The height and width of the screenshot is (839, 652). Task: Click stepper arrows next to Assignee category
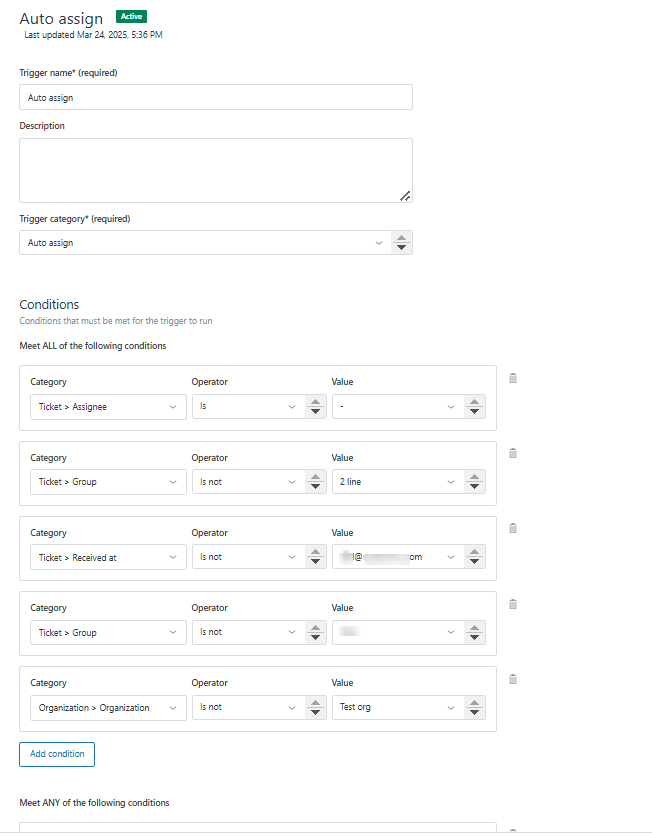(315, 407)
